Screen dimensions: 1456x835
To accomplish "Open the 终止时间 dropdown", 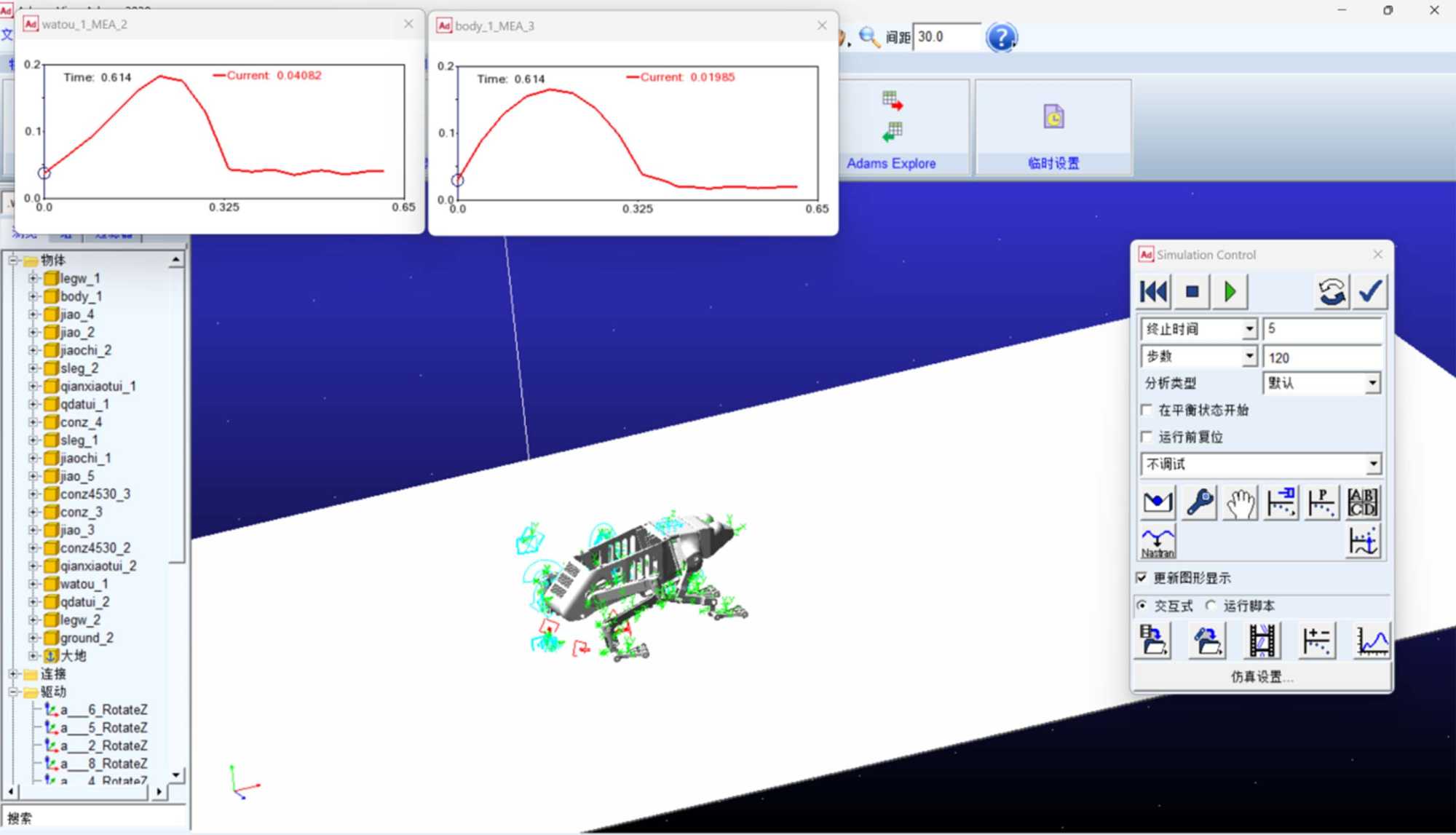I will [x=1249, y=329].
